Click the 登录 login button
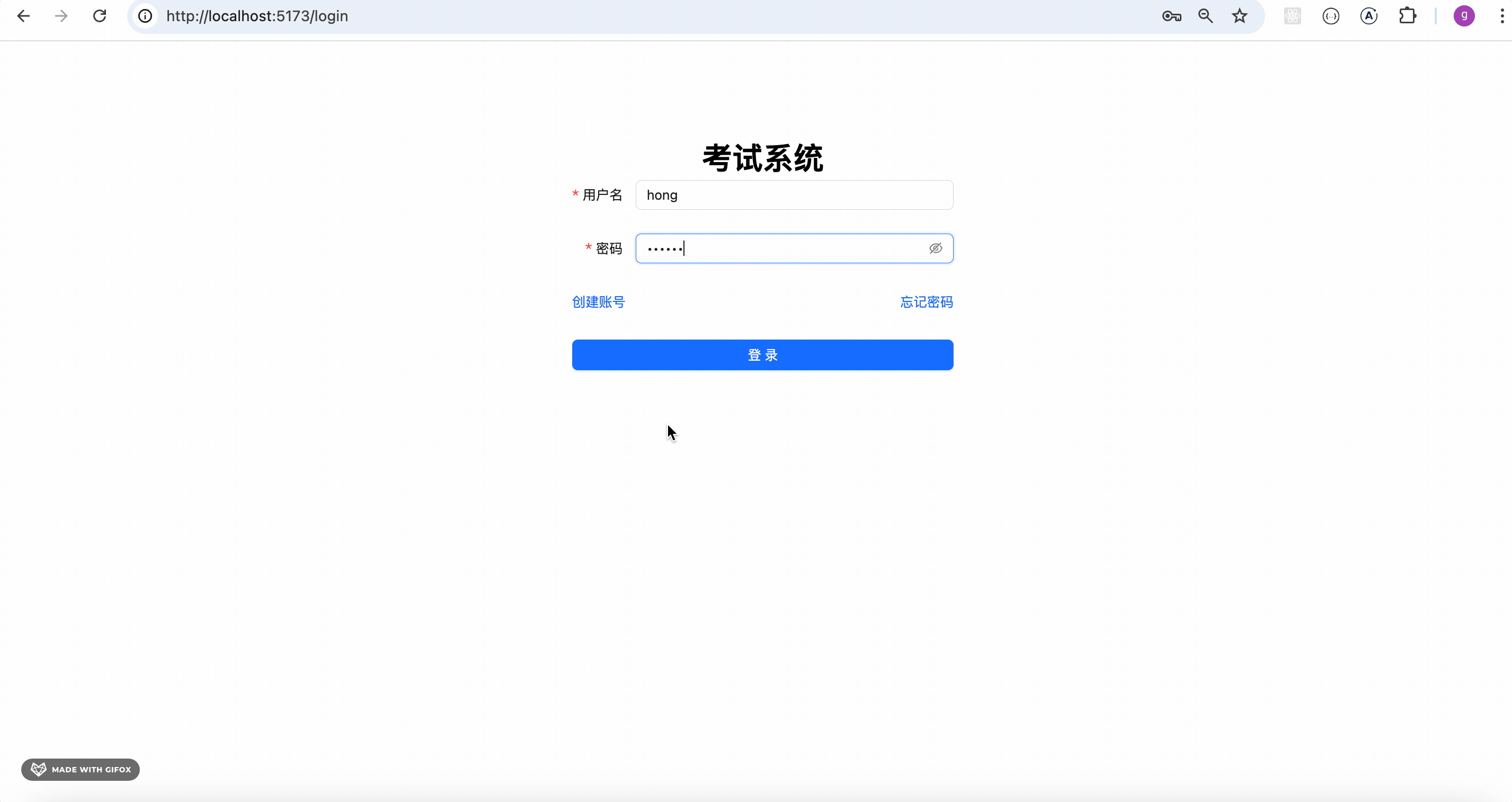Screen dimensions: 1512x802 (x=762, y=355)
